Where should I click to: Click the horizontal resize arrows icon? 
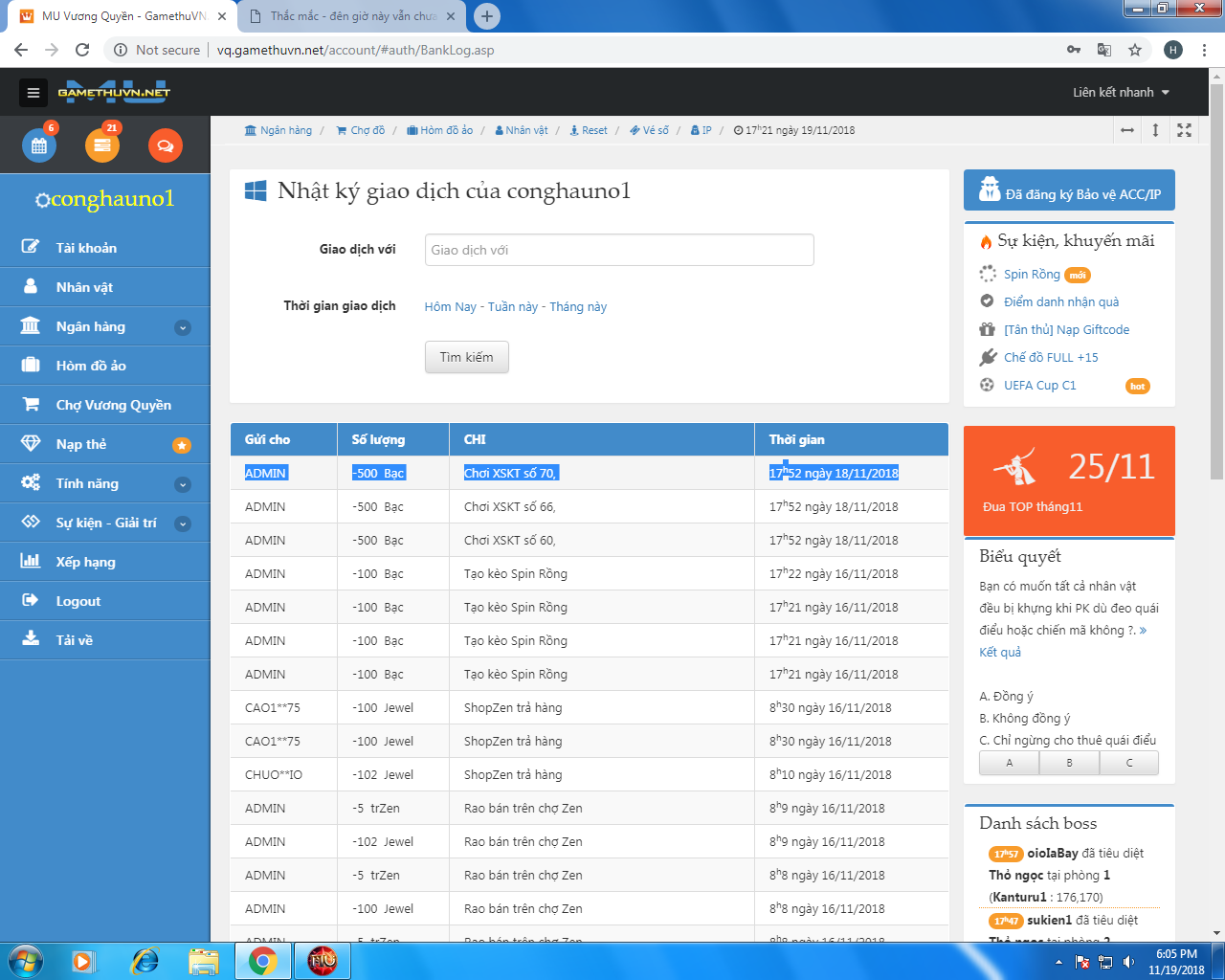click(x=1127, y=130)
